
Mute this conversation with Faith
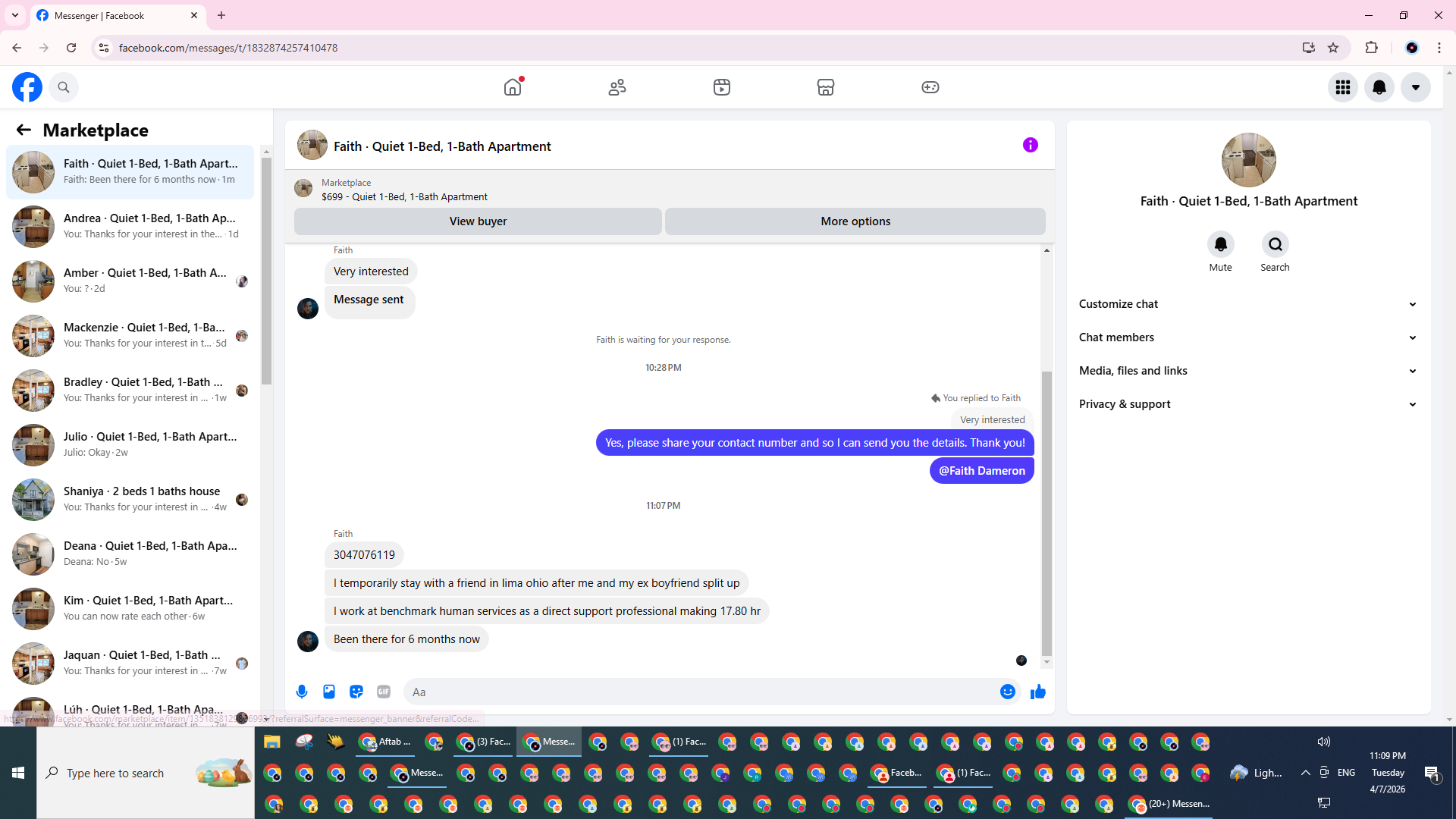(1221, 244)
